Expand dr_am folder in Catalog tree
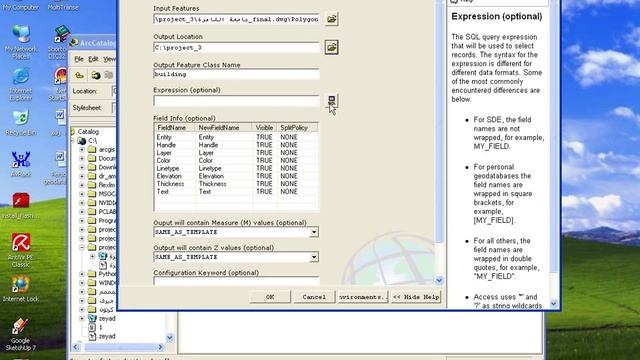 pyautogui.click(x=82, y=176)
